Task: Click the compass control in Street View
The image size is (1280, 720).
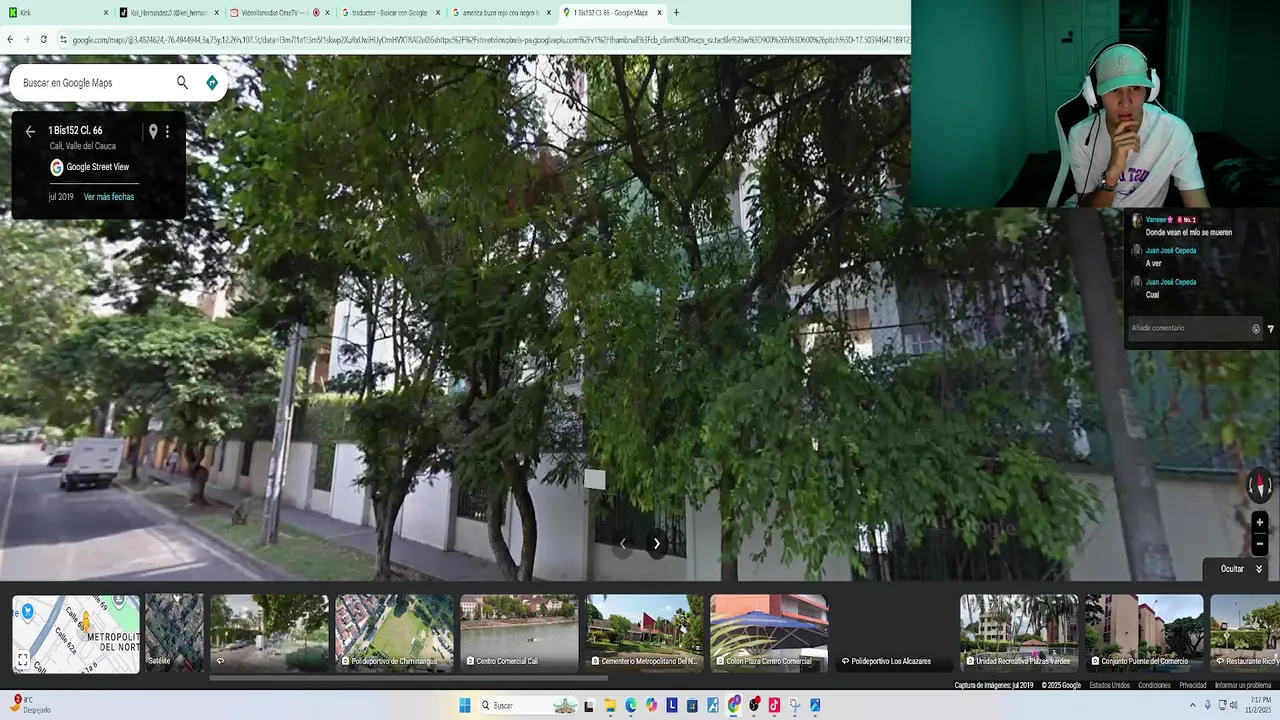Action: click(1260, 486)
